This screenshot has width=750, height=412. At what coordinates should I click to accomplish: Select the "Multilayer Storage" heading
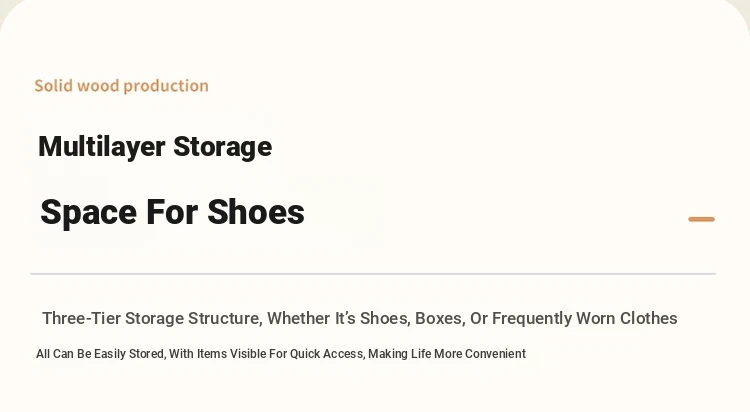tap(155, 147)
